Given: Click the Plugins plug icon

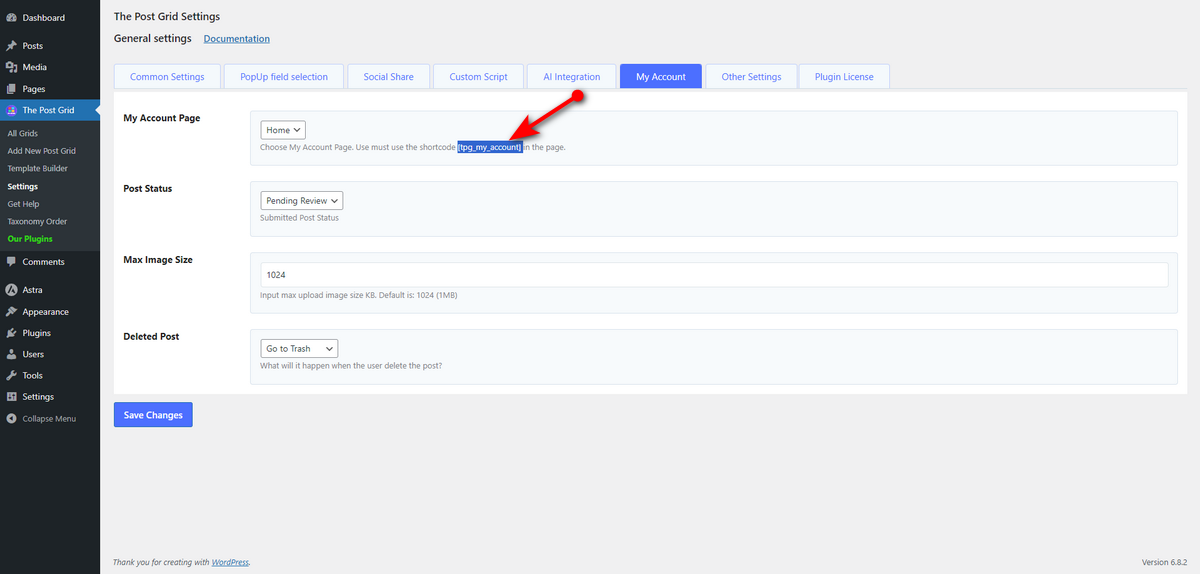Looking at the screenshot, I should tap(11, 333).
